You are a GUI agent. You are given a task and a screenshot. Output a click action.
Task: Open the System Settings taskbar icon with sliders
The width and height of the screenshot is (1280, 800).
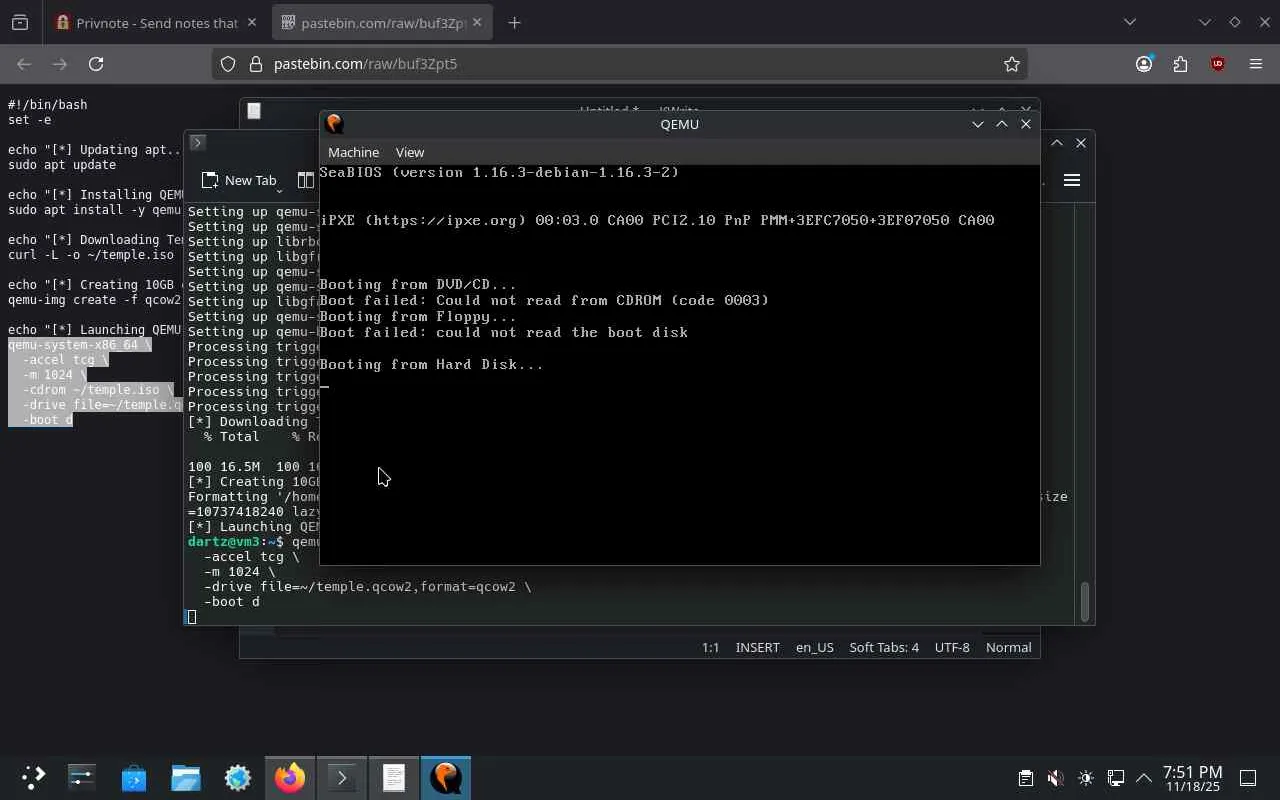click(81, 778)
